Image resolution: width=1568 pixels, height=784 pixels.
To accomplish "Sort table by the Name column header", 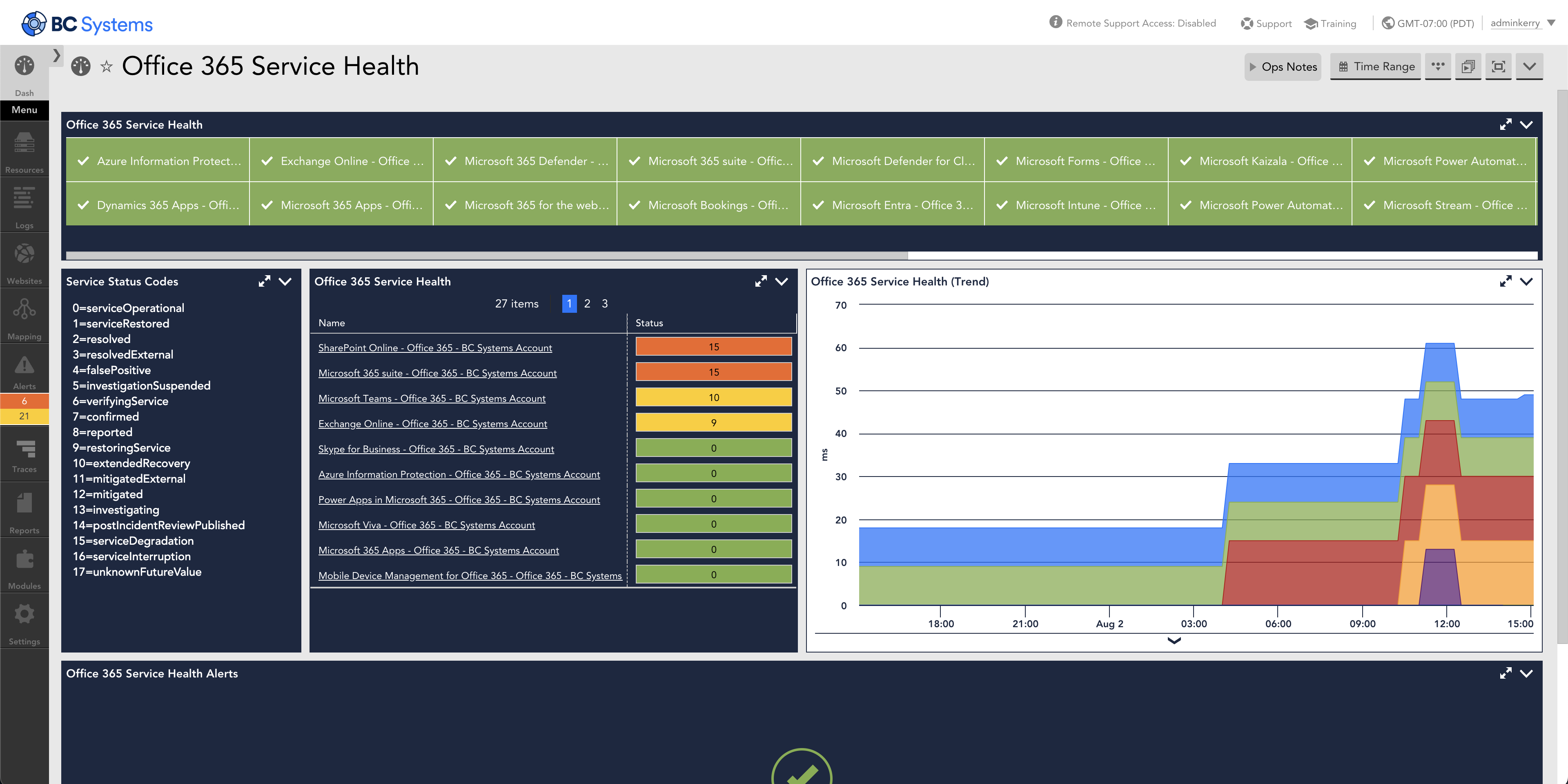I will pyautogui.click(x=332, y=323).
